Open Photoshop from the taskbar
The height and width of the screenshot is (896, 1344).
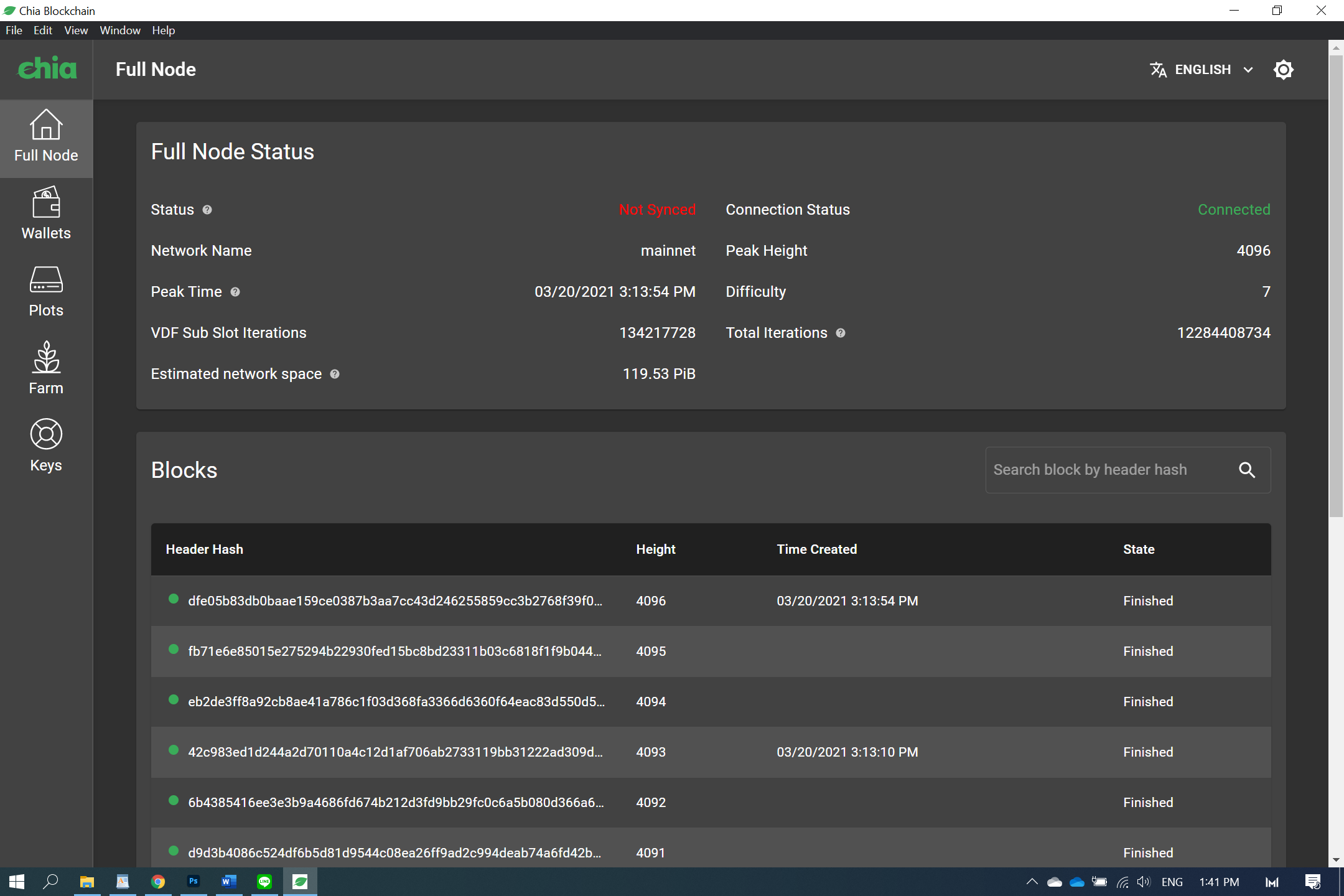pyautogui.click(x=194, y=882)
